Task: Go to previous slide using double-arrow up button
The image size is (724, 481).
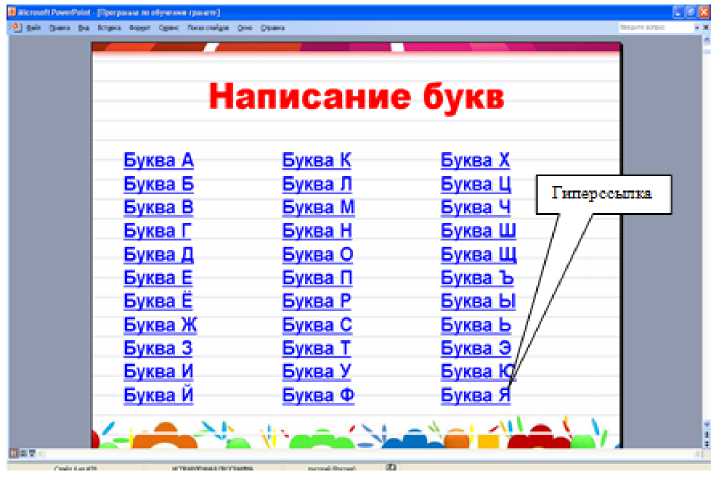Action: pos(706,434)
